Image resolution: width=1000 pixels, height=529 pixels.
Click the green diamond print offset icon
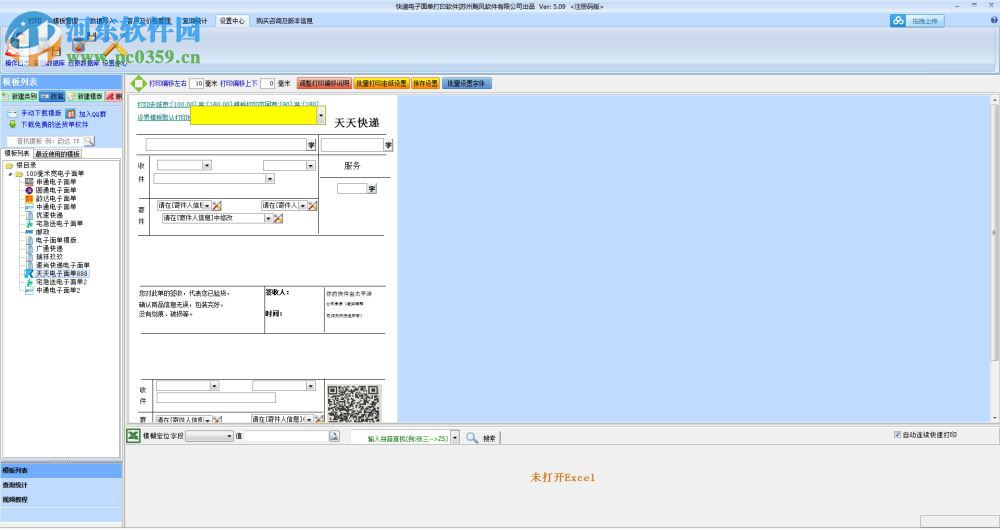click(x=138, y=83)
